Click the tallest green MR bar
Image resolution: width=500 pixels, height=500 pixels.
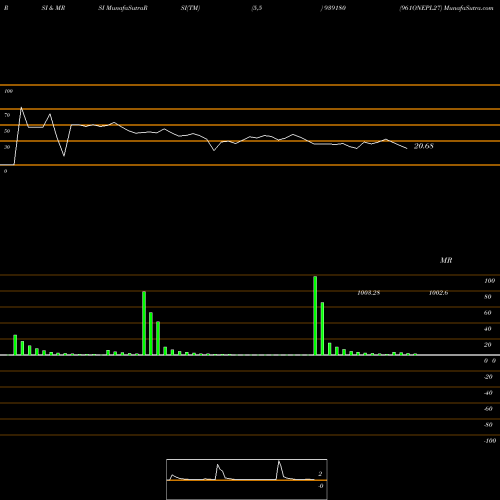click(x=315, y=316)
